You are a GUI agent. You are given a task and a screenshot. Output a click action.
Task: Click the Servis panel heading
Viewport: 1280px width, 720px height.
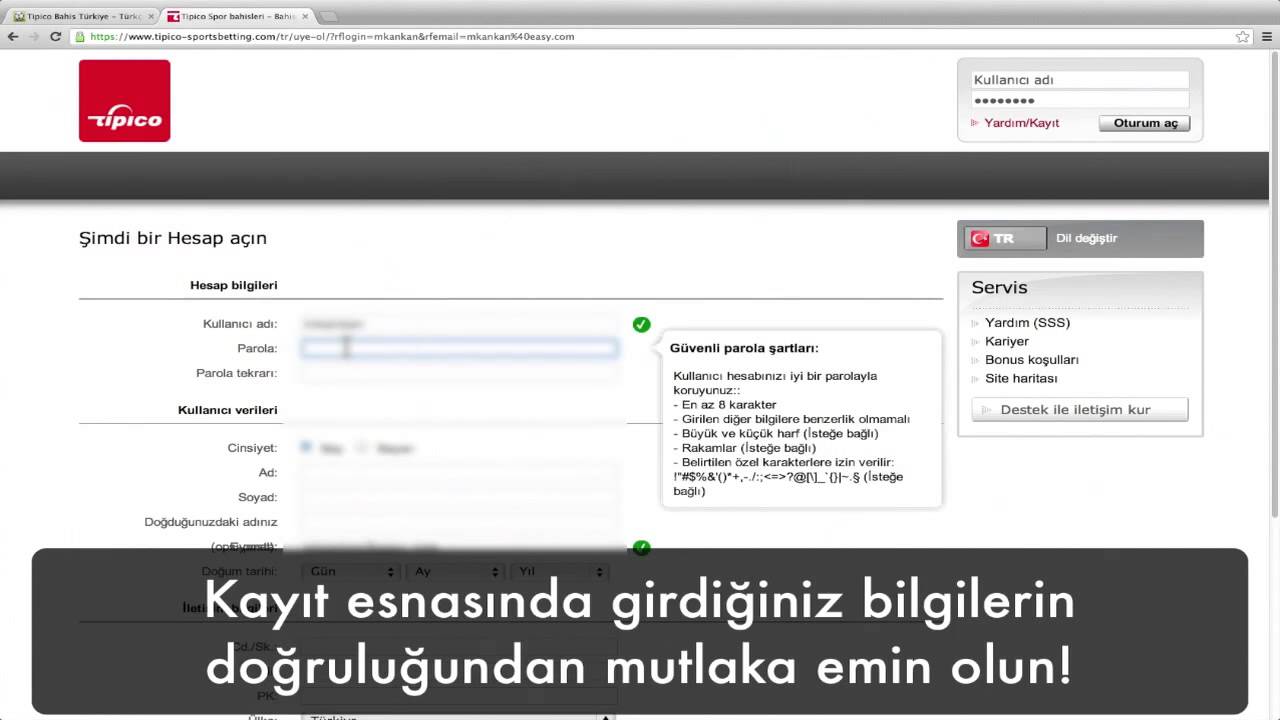(x=999, y=287)
